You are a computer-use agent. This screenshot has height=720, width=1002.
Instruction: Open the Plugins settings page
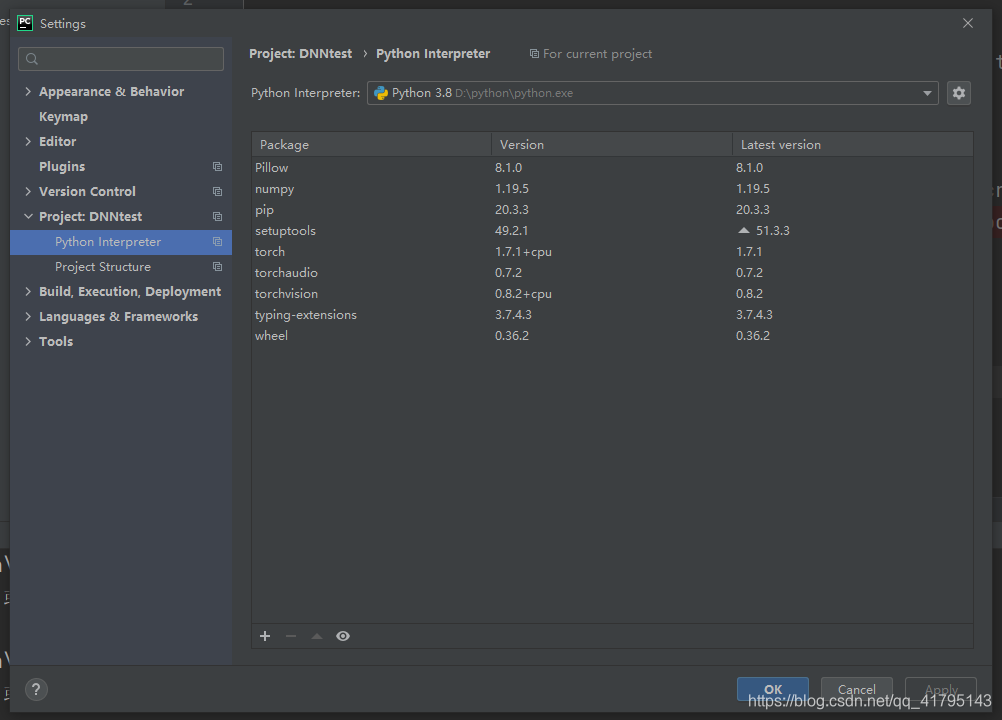pos(62,167)
